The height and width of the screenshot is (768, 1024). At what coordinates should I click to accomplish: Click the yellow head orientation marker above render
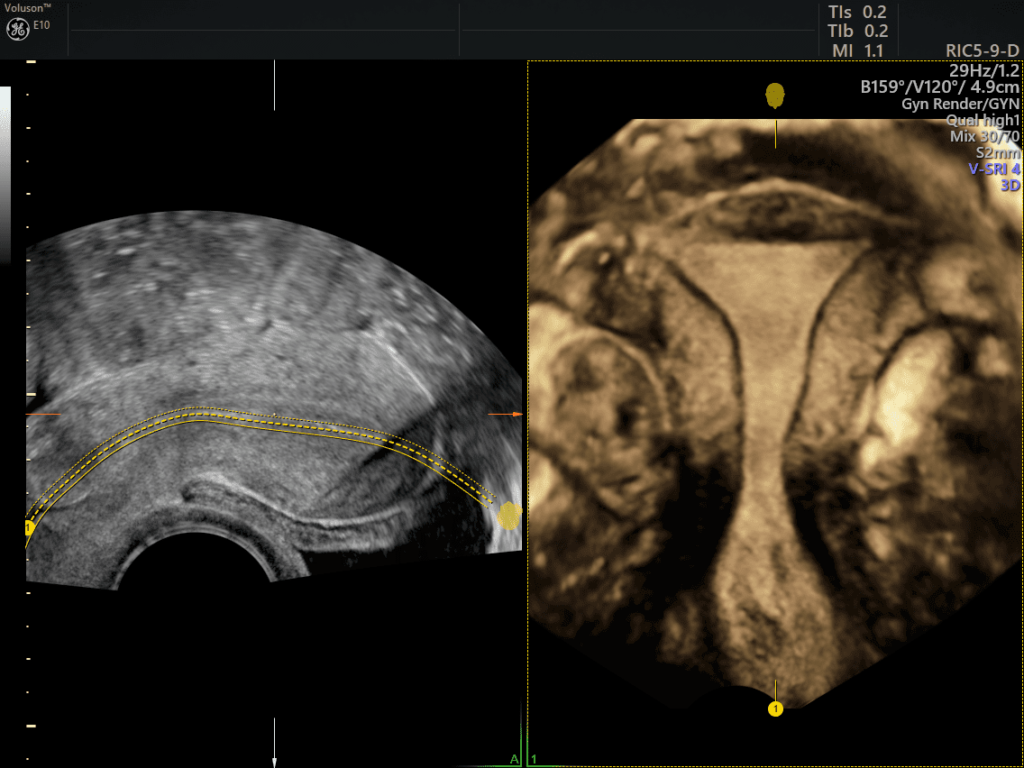(775, 96)
